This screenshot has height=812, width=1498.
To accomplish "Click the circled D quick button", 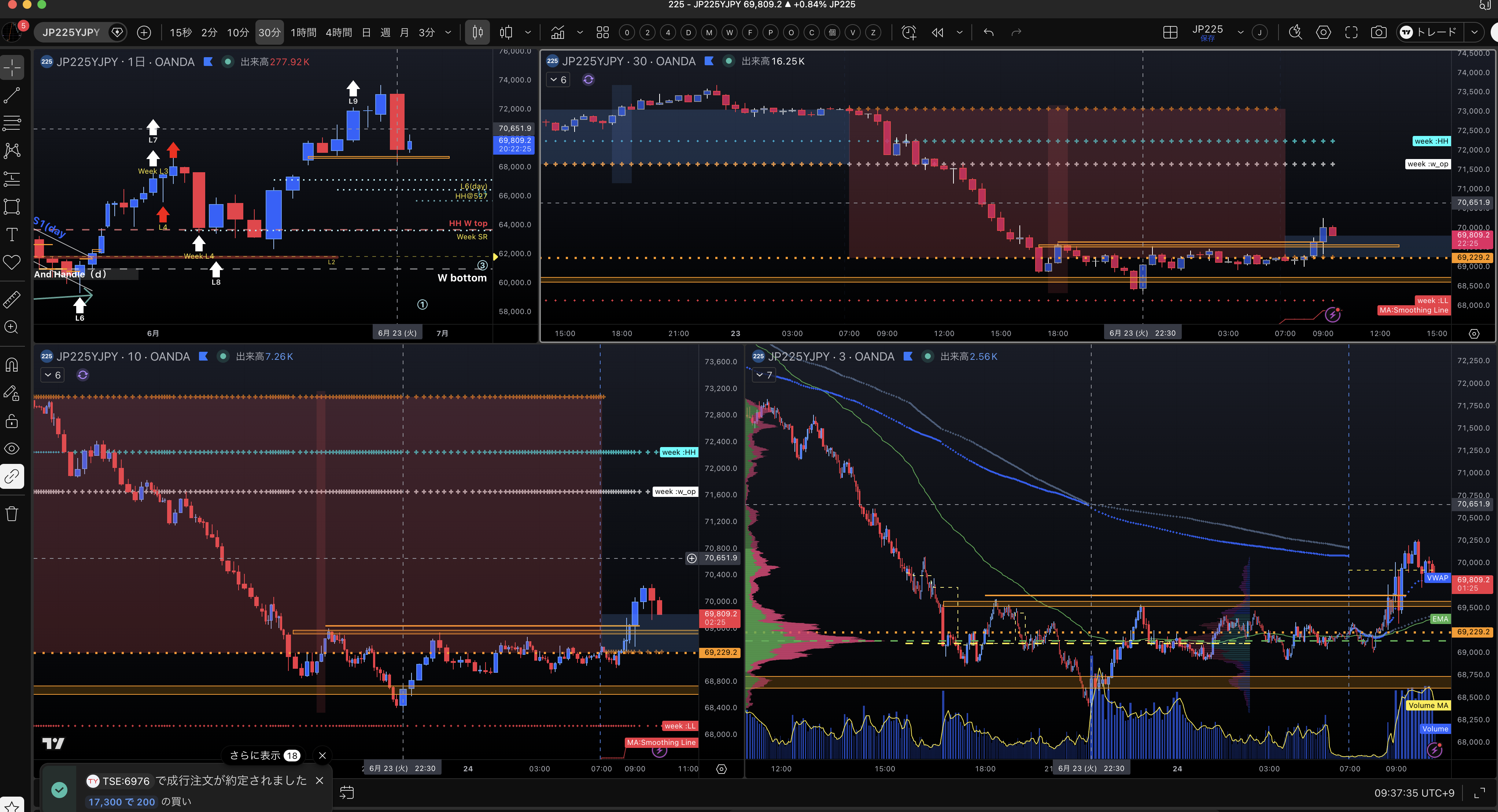I will [689, 33].
